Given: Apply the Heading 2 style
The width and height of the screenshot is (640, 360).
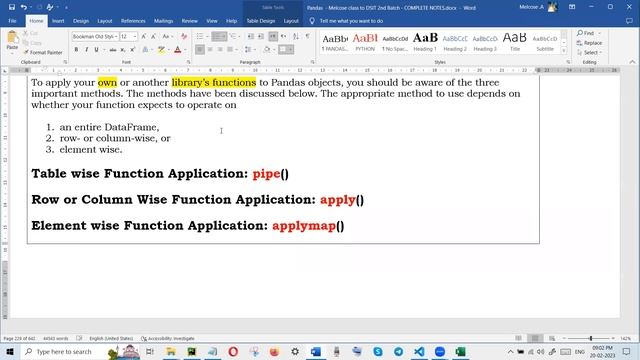Looking at the screenshot, I should coord(455,42).
